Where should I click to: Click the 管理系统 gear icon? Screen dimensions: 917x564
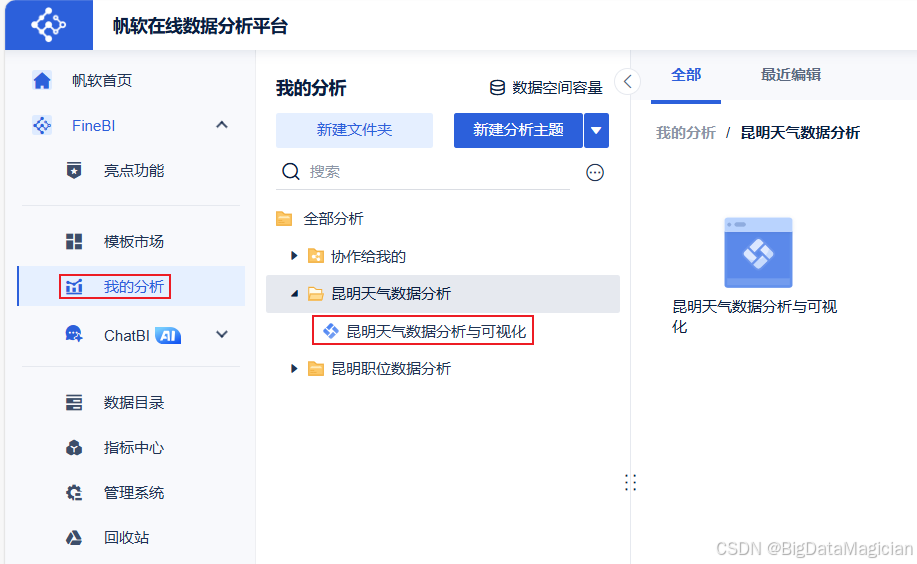(74, 493)
